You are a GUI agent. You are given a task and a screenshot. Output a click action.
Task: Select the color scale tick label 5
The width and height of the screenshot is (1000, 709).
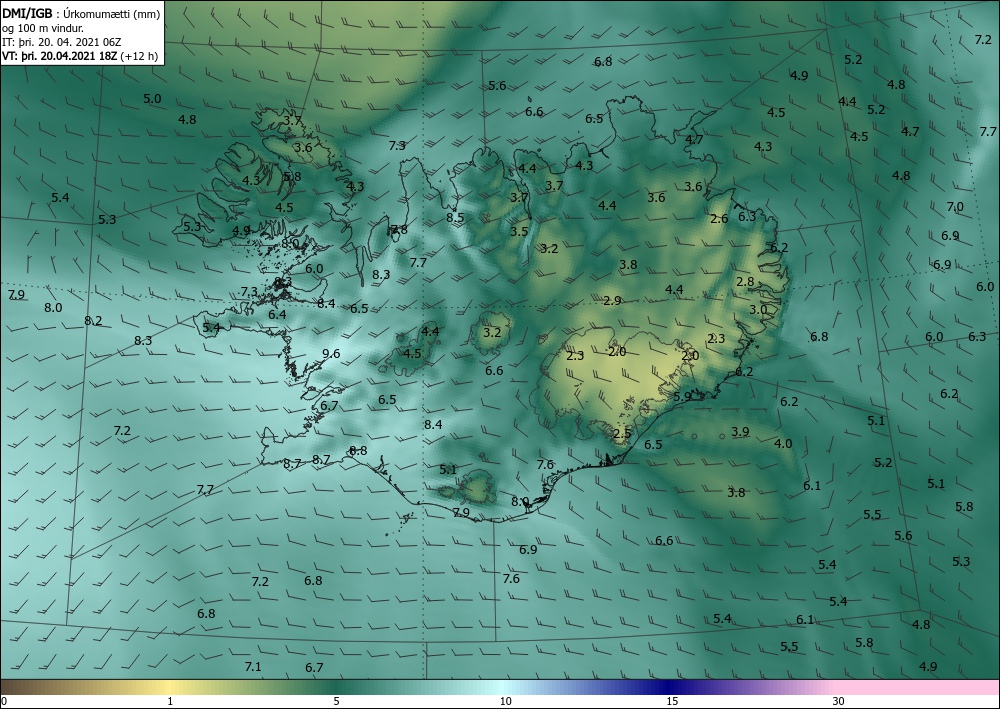pos(336,701)
